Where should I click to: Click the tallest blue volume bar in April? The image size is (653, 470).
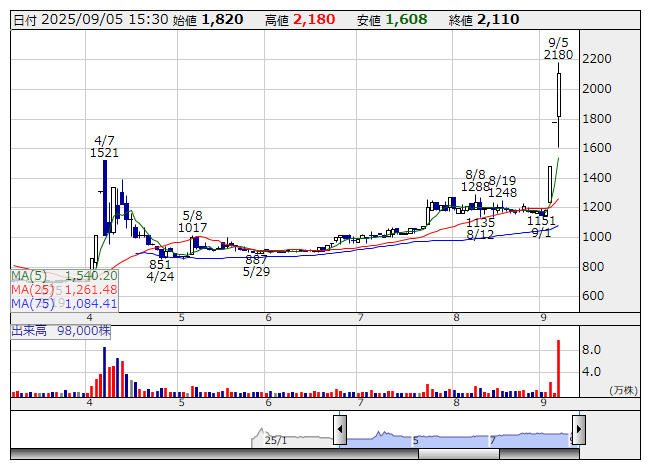[105, 372]
